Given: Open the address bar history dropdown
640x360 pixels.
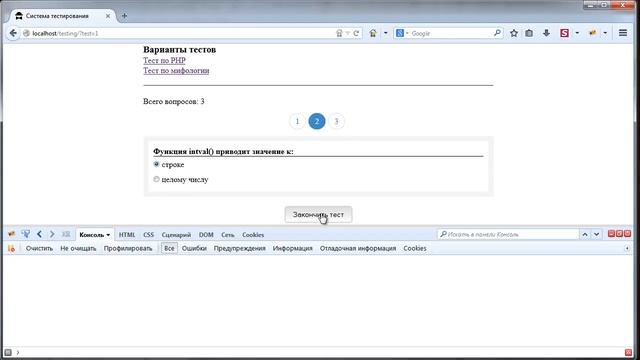Looking at the screenshot, I should click(348, 33).
